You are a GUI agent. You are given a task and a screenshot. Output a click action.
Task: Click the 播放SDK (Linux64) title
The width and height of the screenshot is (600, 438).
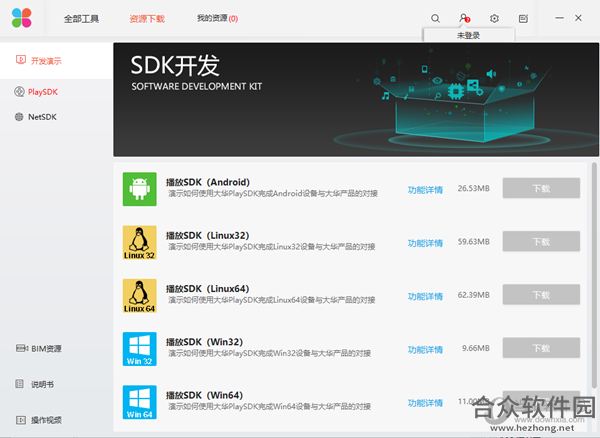point(207,288)
